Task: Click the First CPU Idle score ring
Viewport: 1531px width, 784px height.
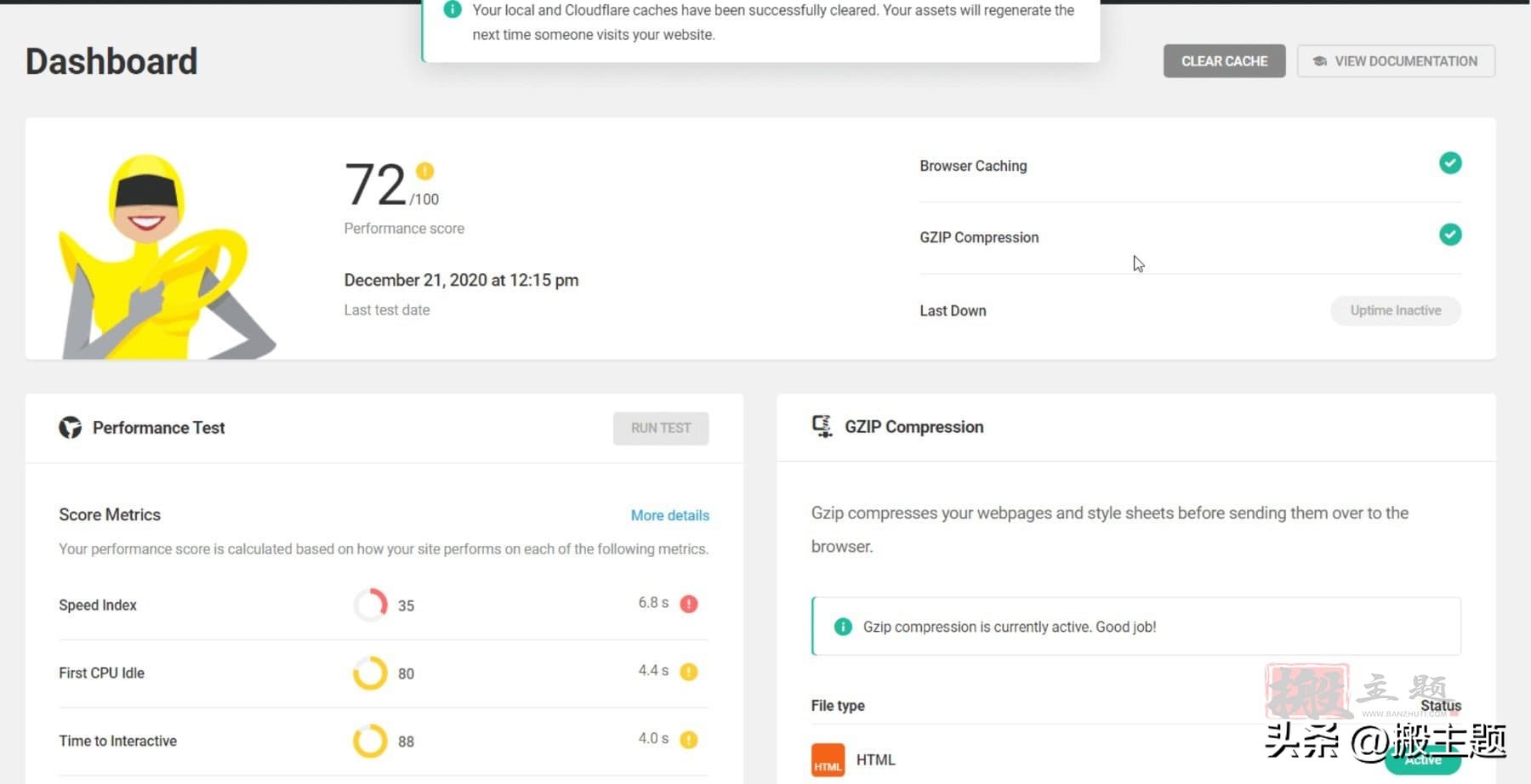Action: (370, 673)
